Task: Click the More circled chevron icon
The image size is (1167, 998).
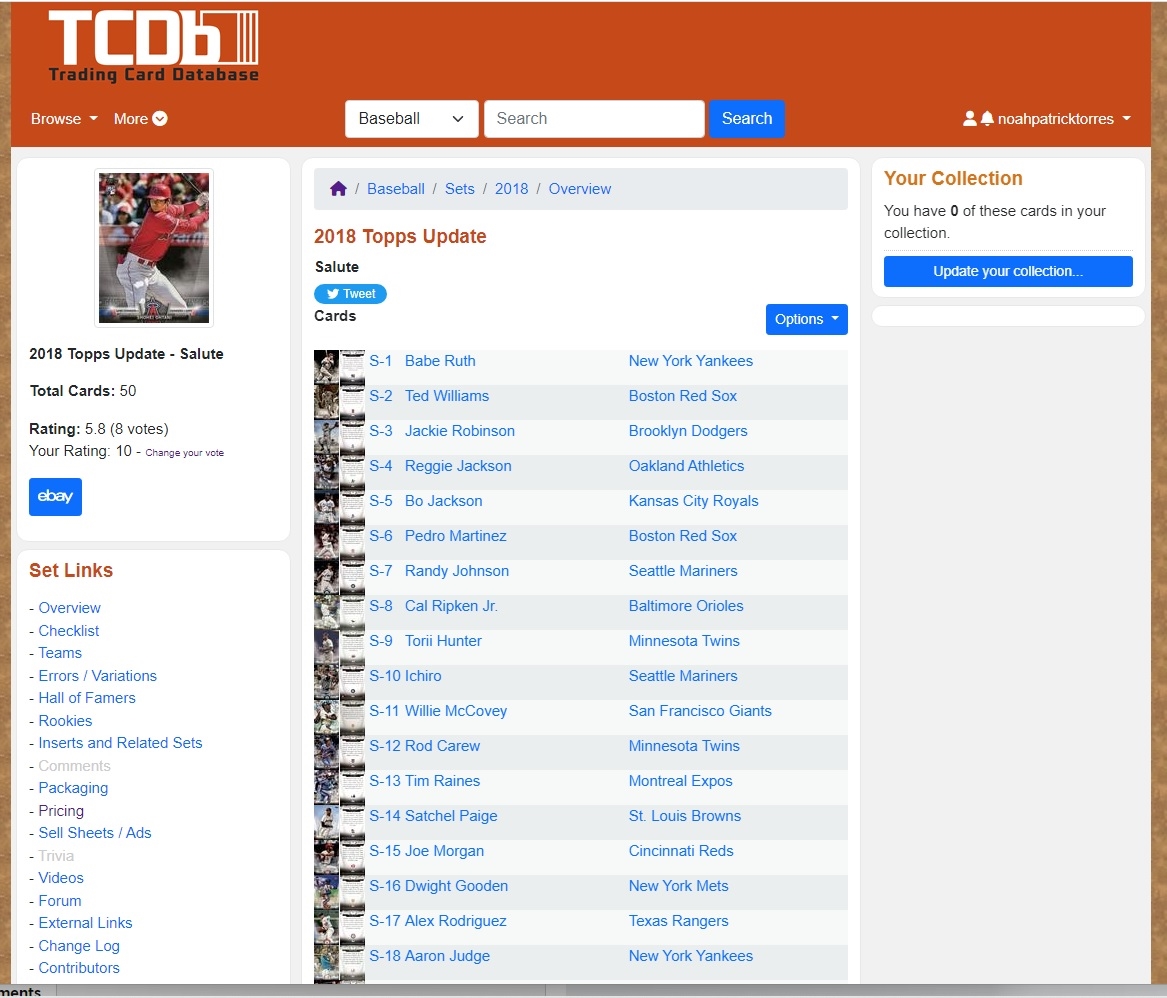Action: (159, 118)
